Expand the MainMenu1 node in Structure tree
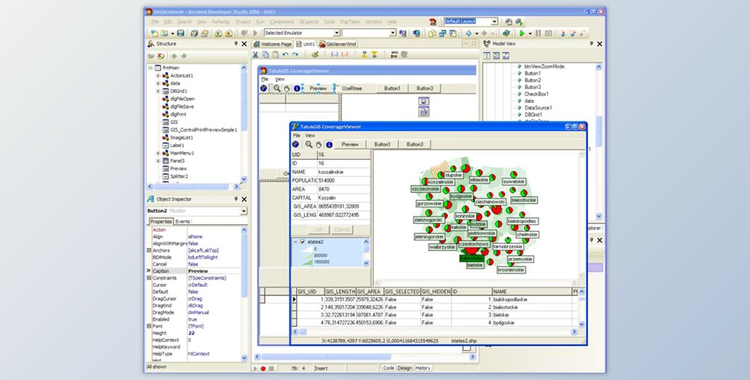This screenshot has width=750, height=380. point(158,153)
